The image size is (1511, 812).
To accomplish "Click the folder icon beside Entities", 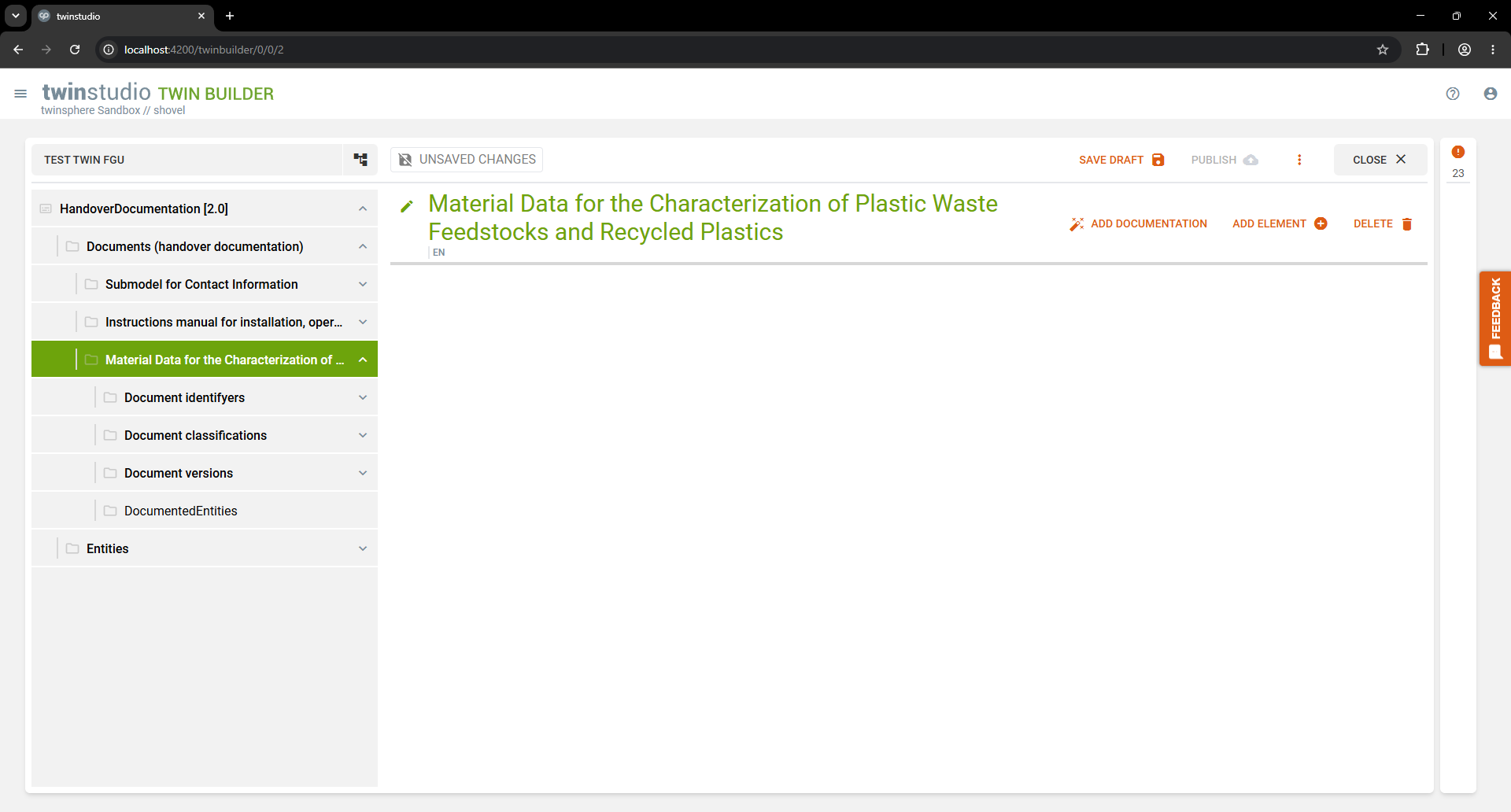I will 72,548.
